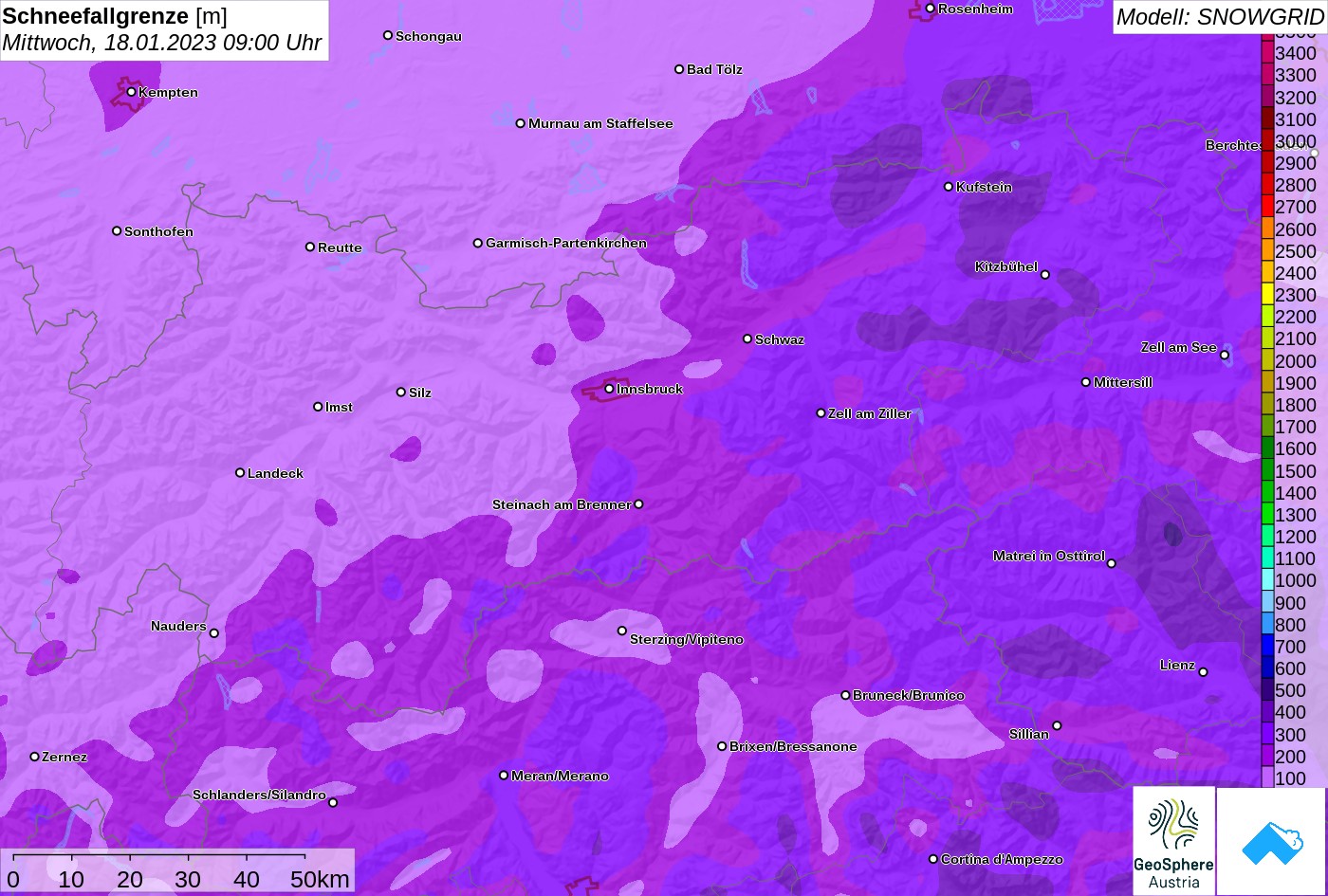This screenshot has height=896, width=1328.
Task: Select the Zell am See label
Action: (x=1178, y=347)
